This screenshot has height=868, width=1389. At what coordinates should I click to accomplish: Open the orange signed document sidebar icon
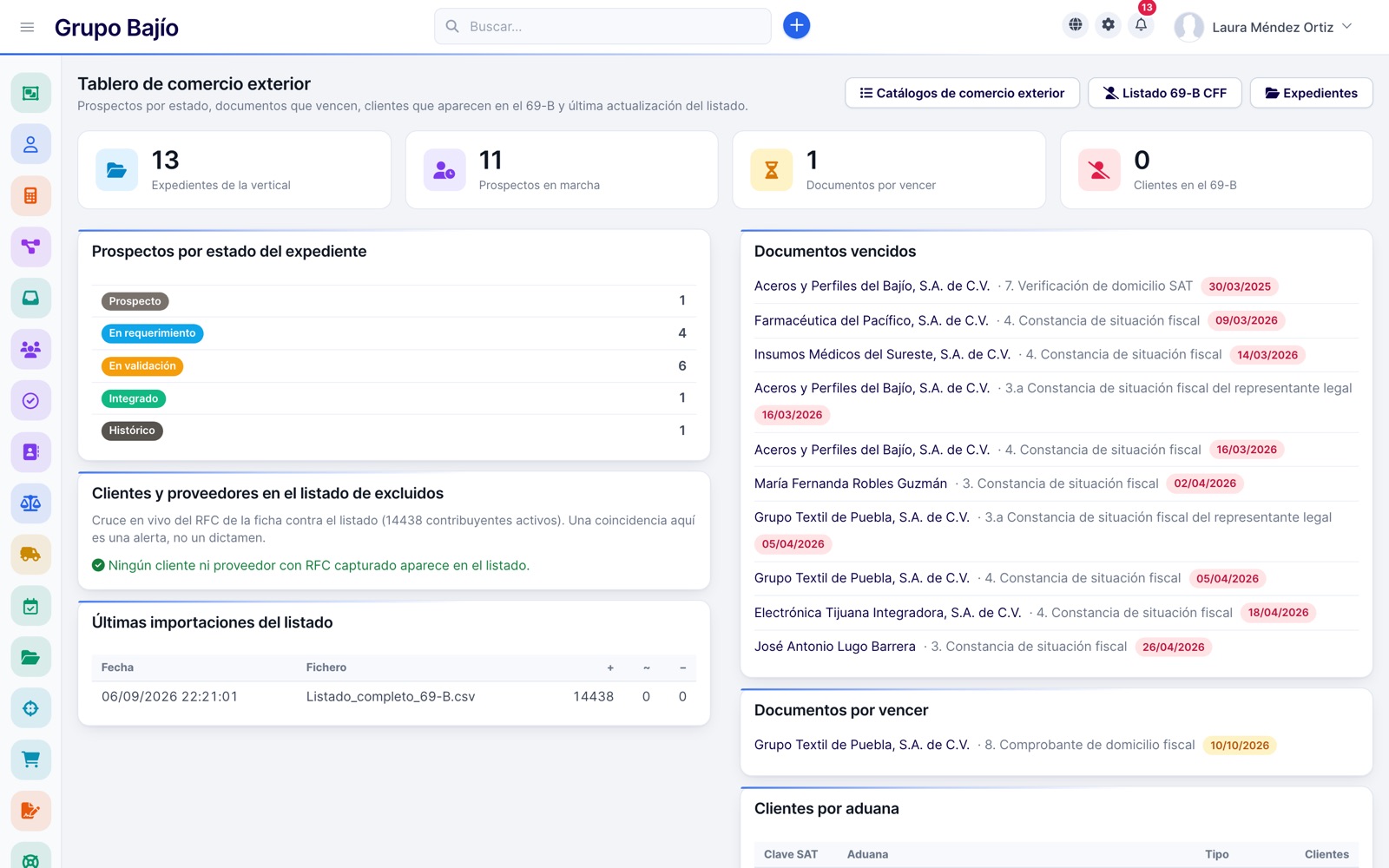tap(30, 811)
